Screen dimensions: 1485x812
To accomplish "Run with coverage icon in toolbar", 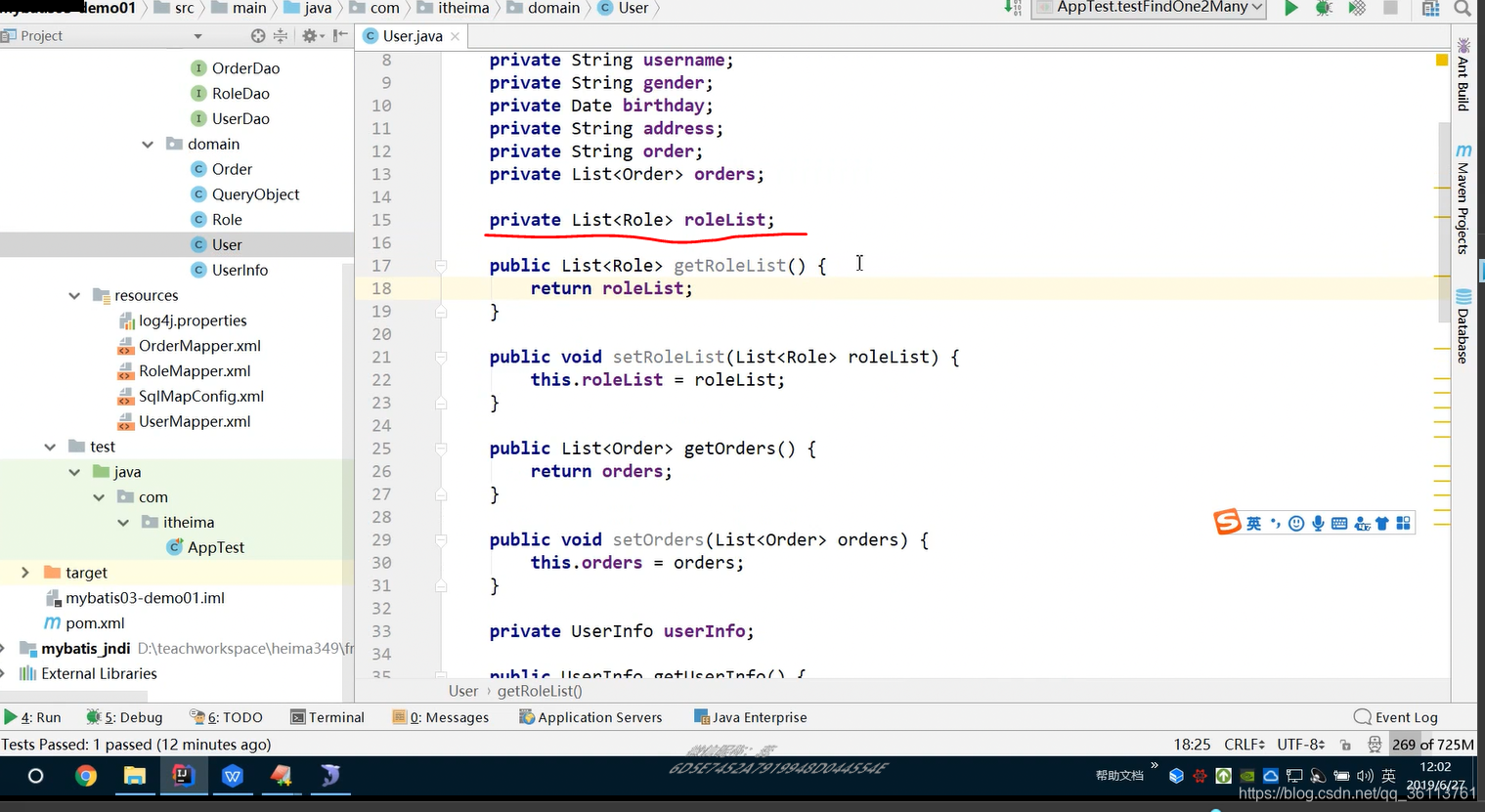I will [1357, 8].
